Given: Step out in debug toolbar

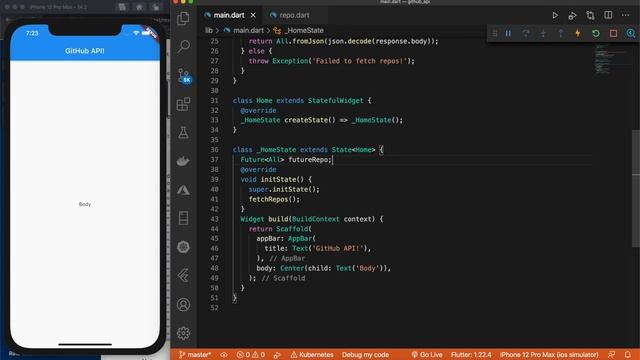Looking at the screenshot, I should (x=560, y=33).
